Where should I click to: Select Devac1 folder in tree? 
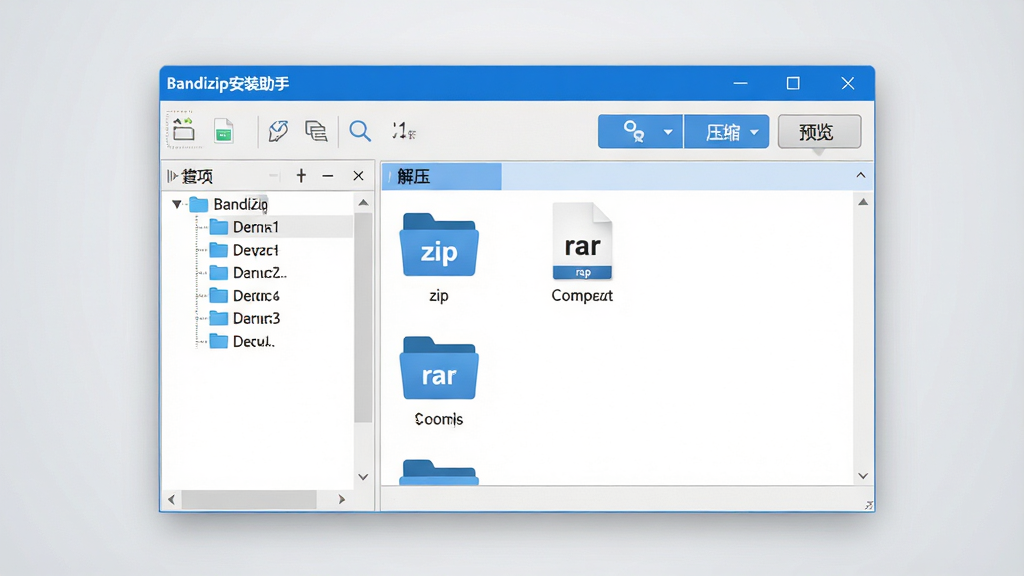click(245, 250)
